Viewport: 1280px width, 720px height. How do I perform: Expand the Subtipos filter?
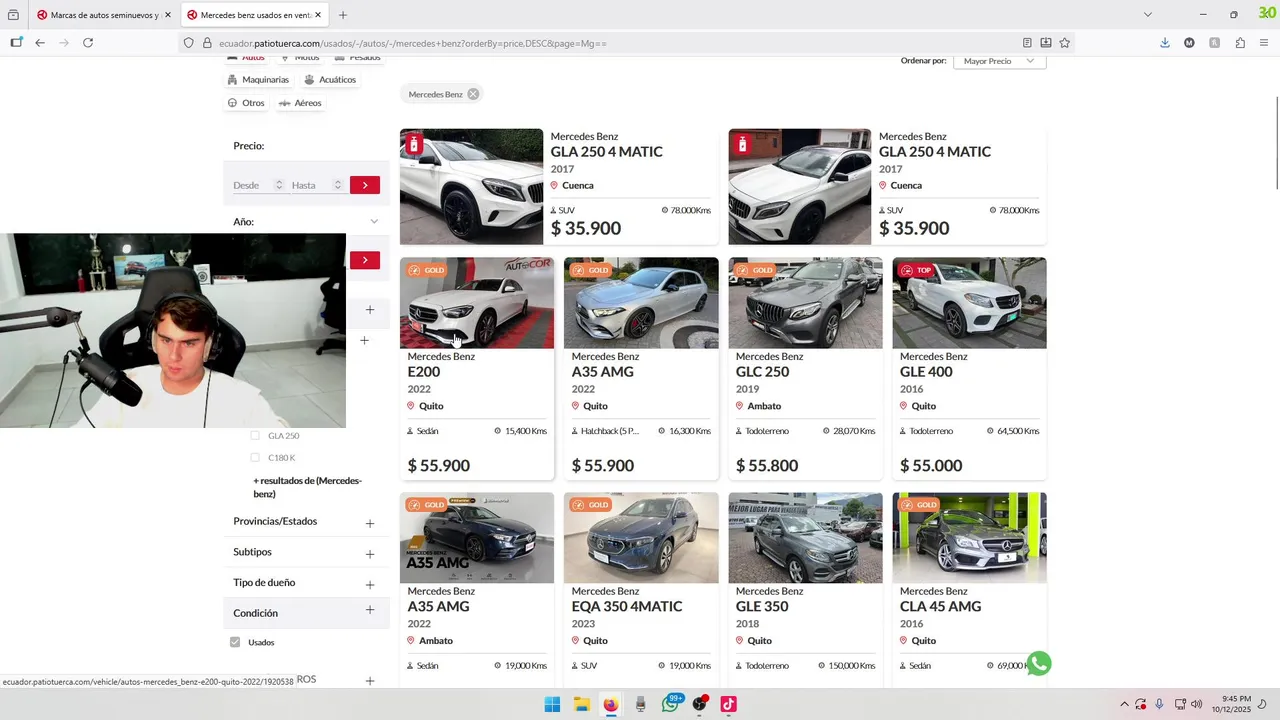[x=370, y=554]
